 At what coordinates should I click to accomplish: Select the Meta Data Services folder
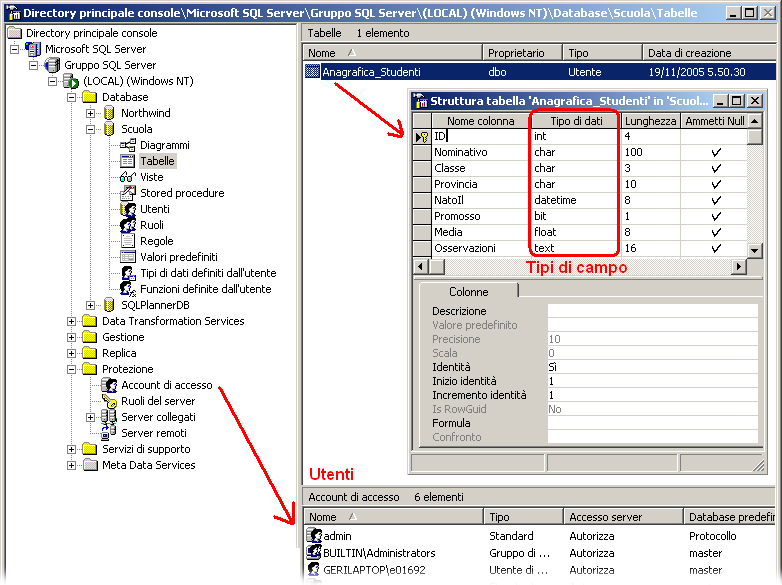[x=149, y=465]
